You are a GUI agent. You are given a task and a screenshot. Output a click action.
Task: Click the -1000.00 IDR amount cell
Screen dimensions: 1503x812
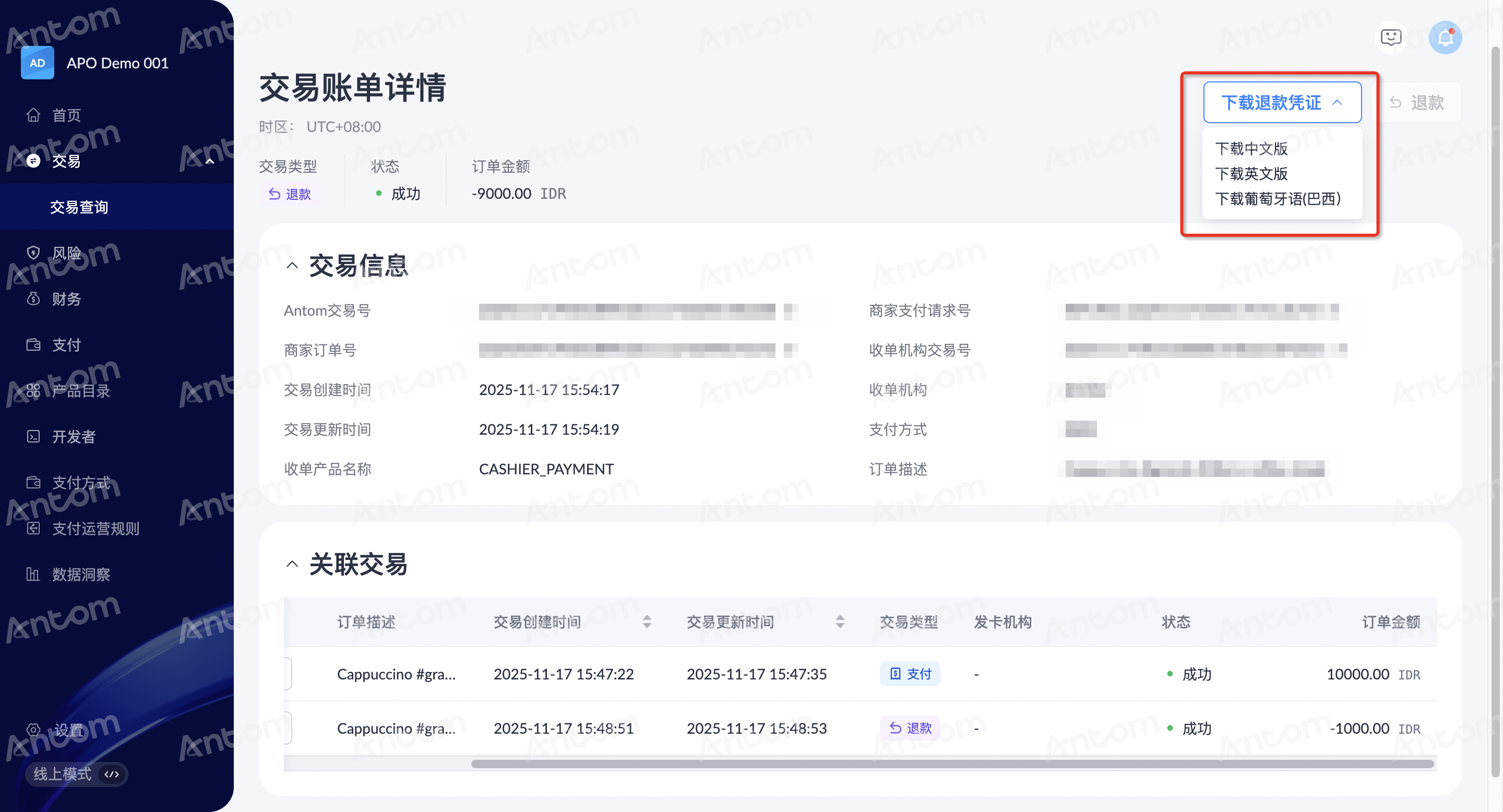1375,728
